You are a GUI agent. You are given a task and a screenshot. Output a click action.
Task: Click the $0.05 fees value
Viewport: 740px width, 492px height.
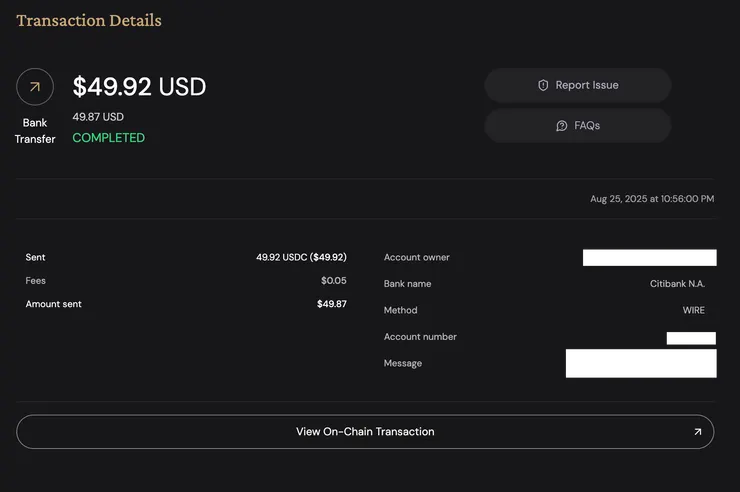(333, 281)
